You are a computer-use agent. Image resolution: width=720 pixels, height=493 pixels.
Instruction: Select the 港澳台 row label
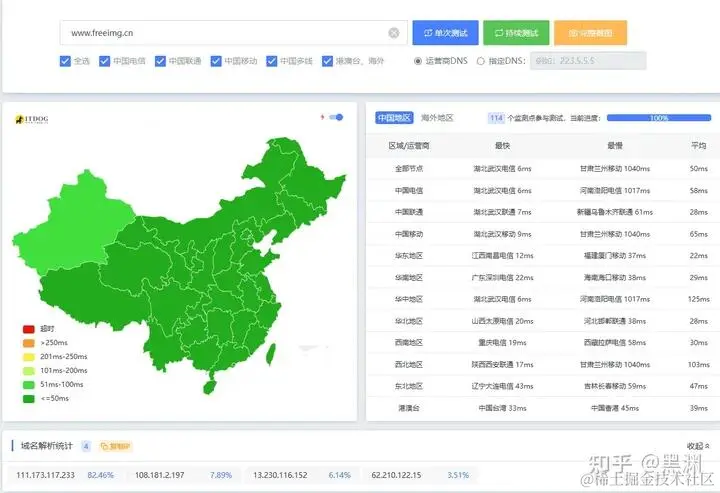(x=409, y=408)
